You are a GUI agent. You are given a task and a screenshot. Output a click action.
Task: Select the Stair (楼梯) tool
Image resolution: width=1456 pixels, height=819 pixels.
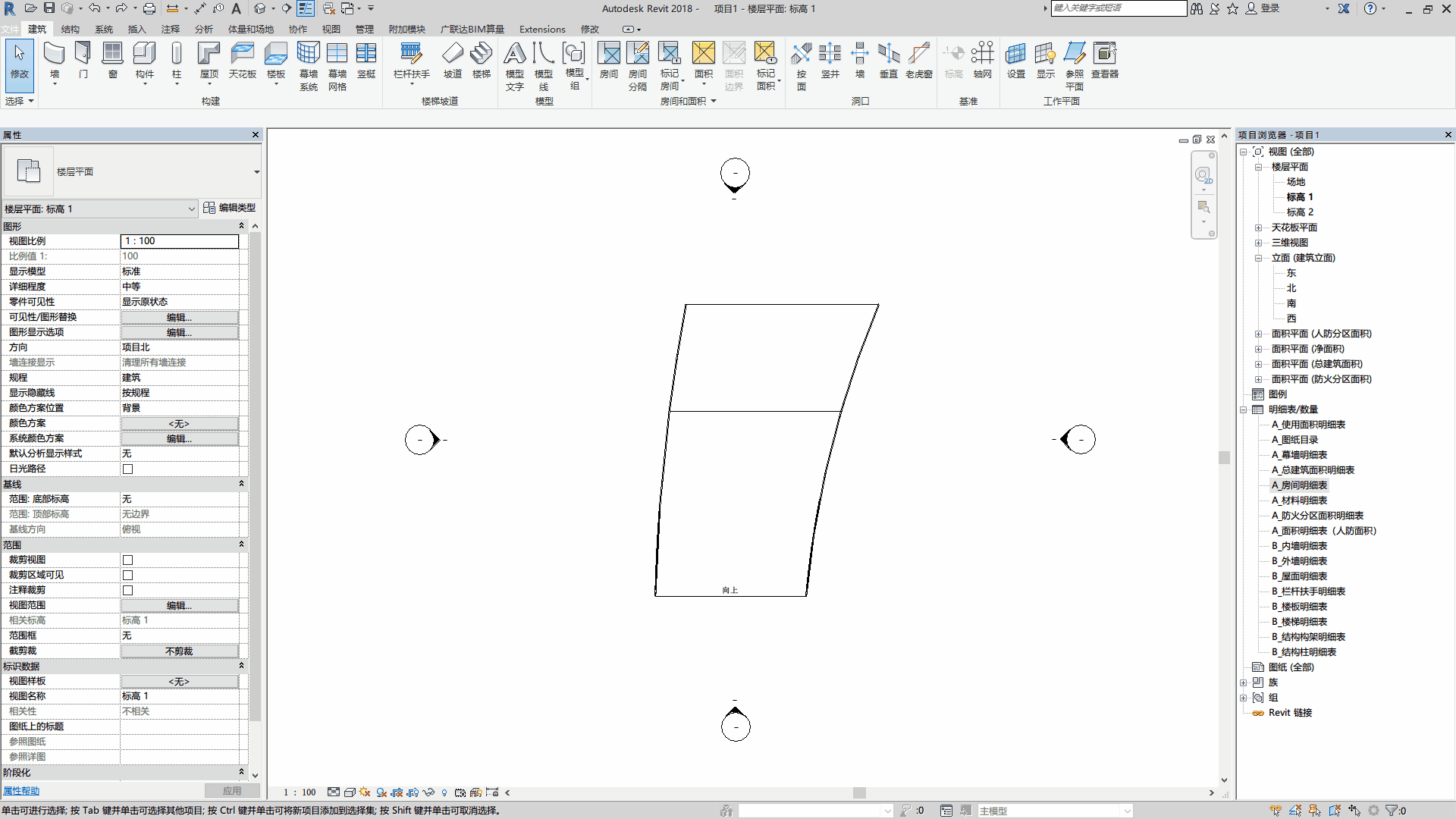click(x=482, y=61)
